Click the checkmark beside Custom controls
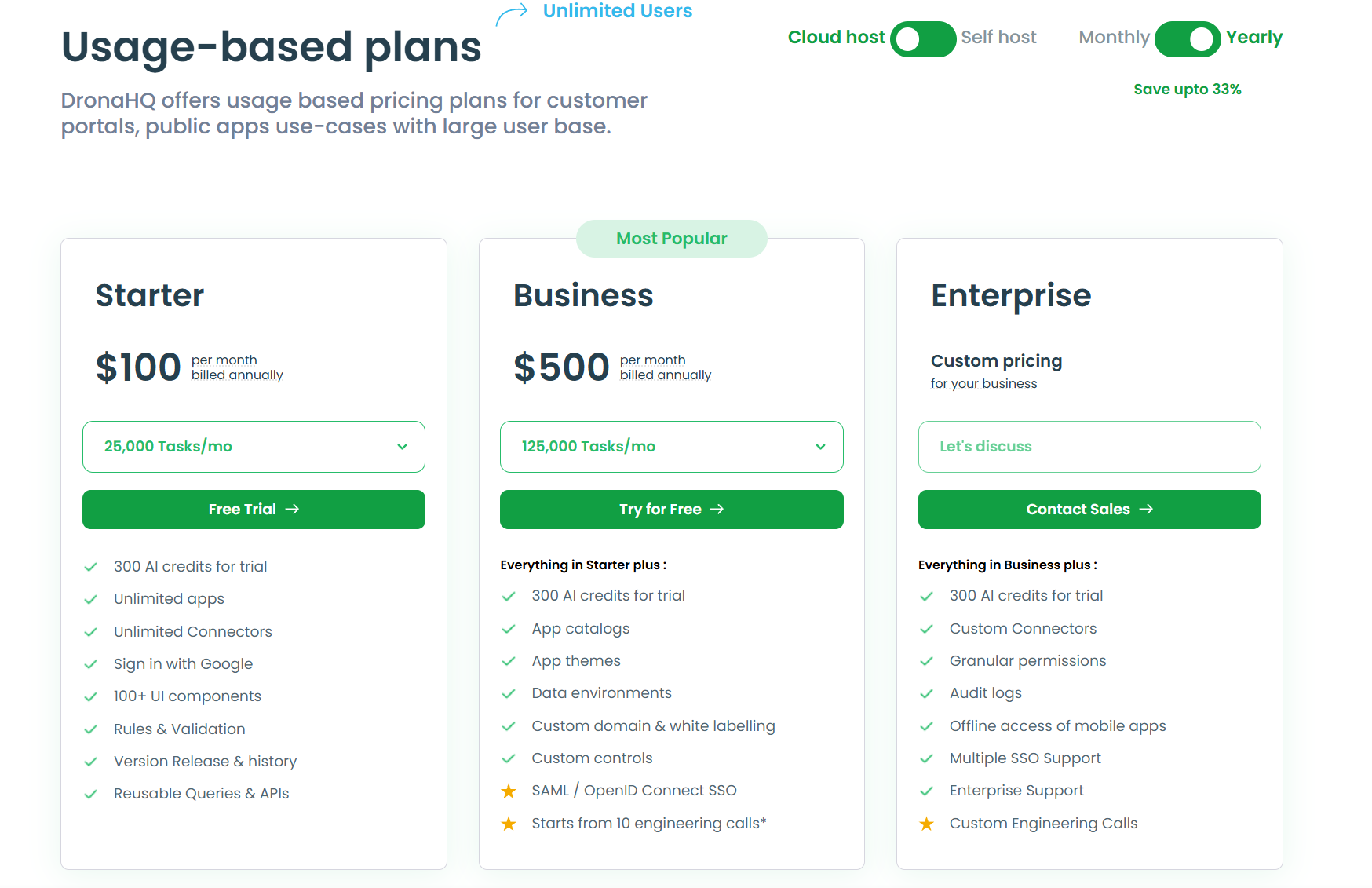The width and height of the screenshot is (1372, 888). (x=509, y=758)
